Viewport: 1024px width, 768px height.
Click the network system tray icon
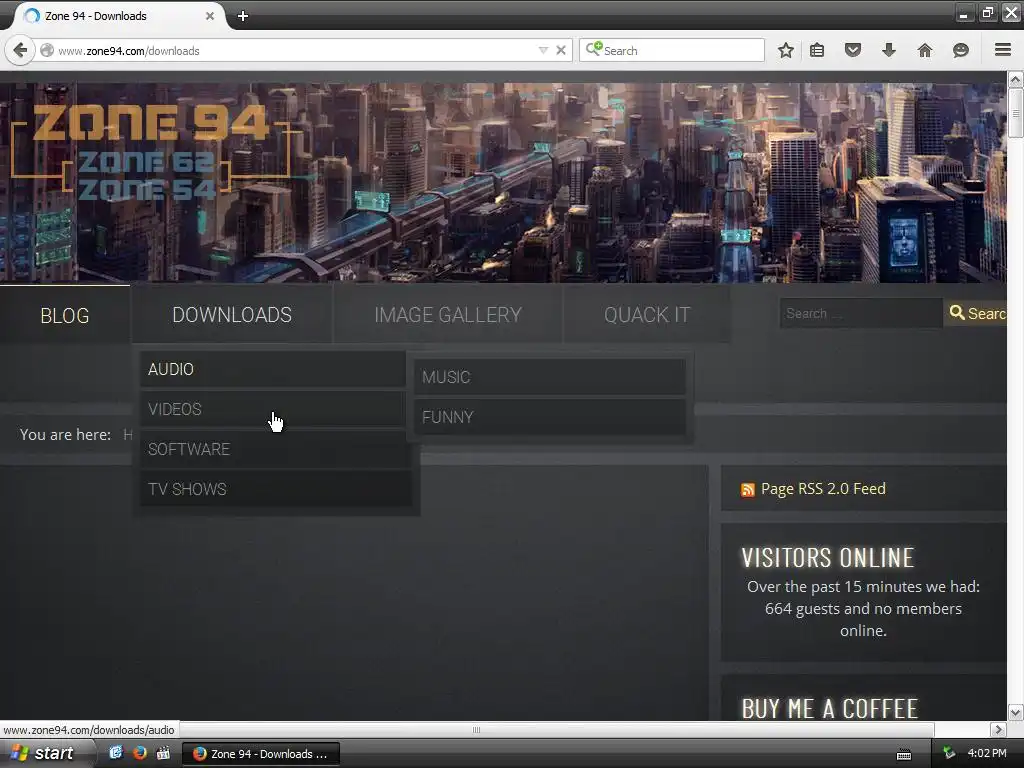949,753
